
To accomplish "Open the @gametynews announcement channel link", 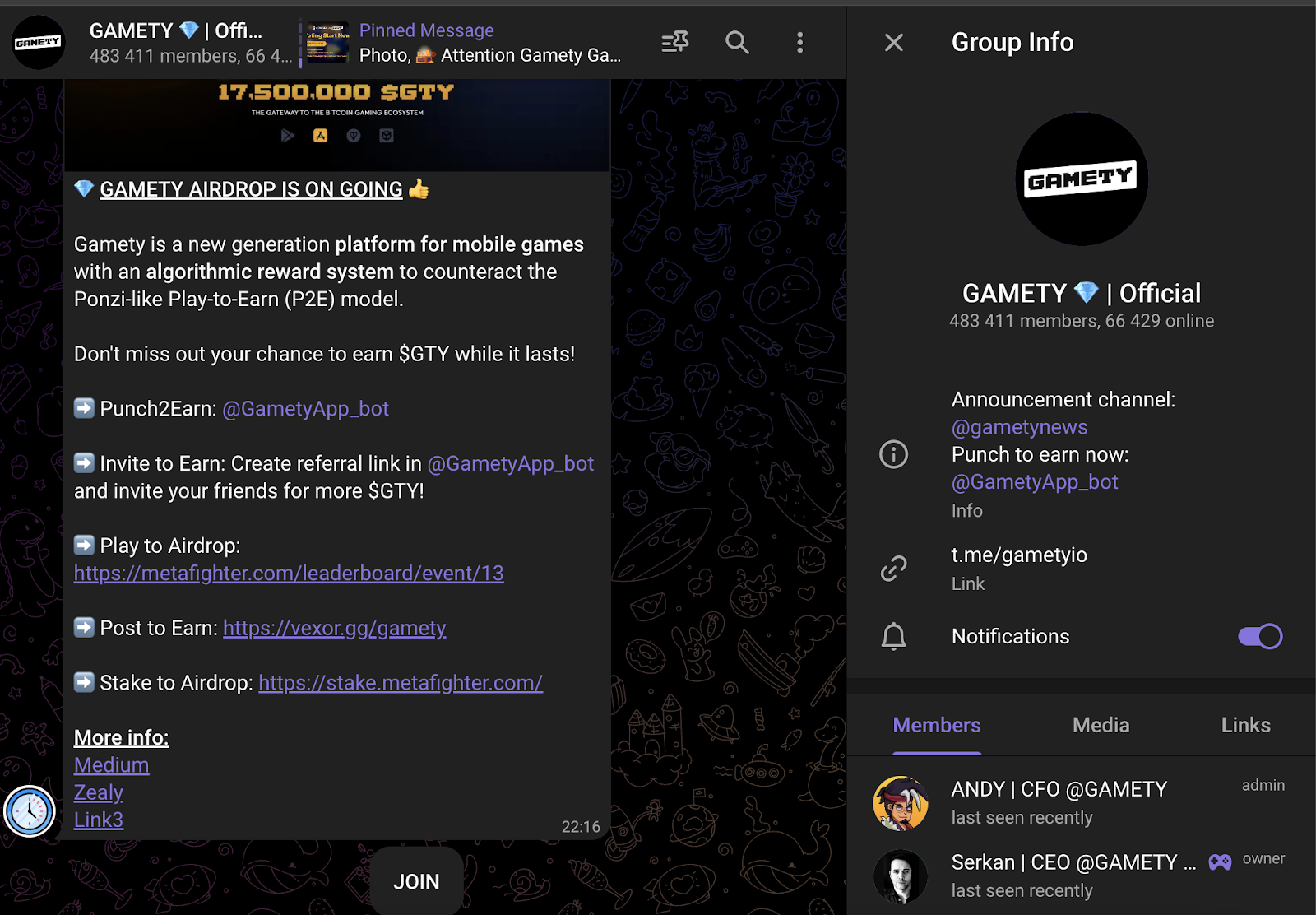I will point(1020,427).
